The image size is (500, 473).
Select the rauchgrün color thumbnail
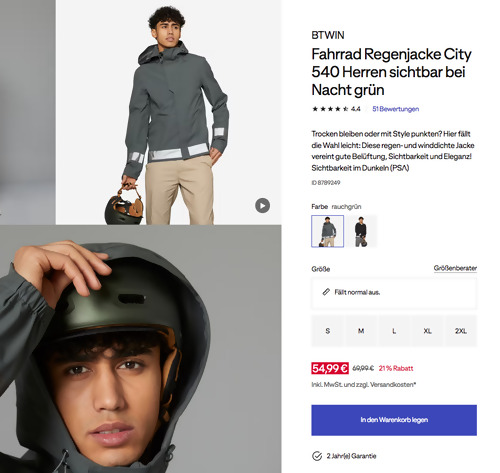point(327,231)
